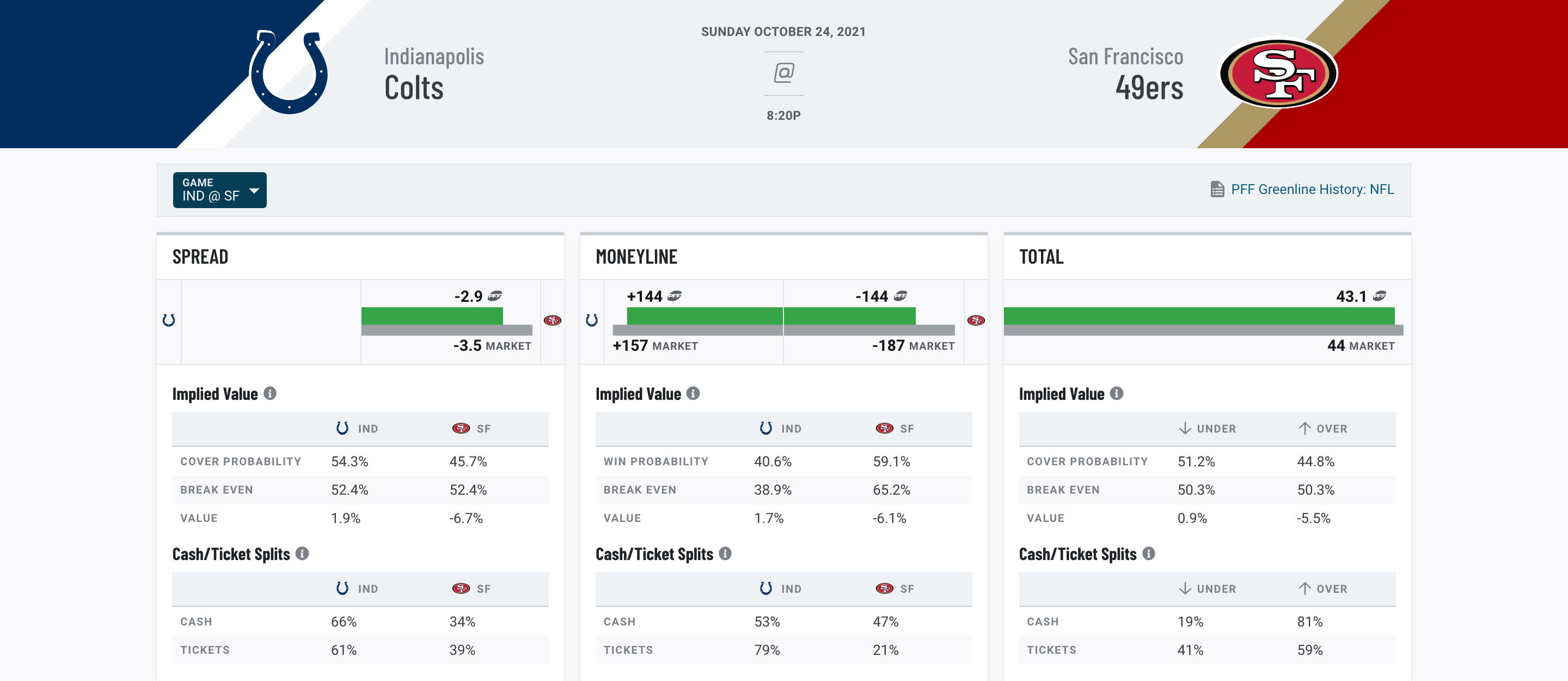Click the TOTAL panel heading
The width and height of the screenshot is (1568, 681).
[x=1042, y=257]
